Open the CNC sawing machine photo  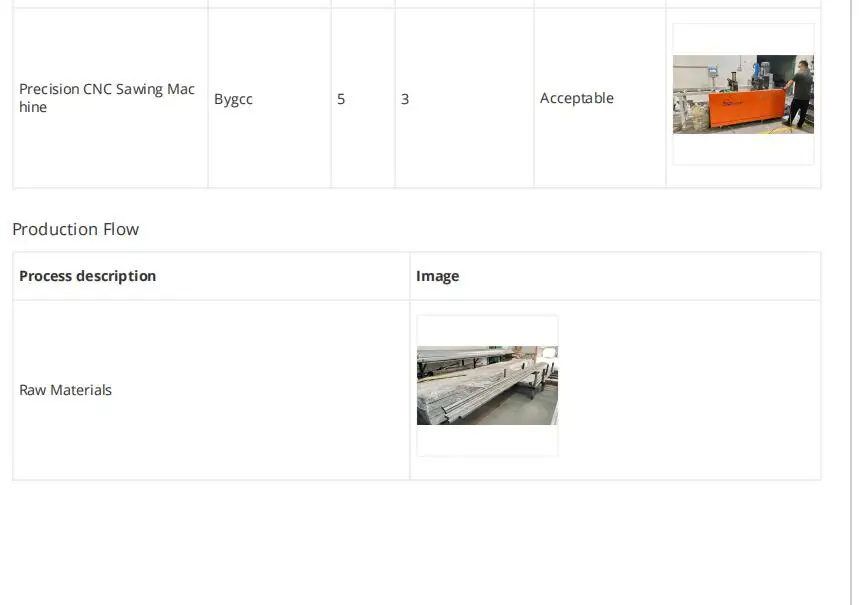point(743,94)
